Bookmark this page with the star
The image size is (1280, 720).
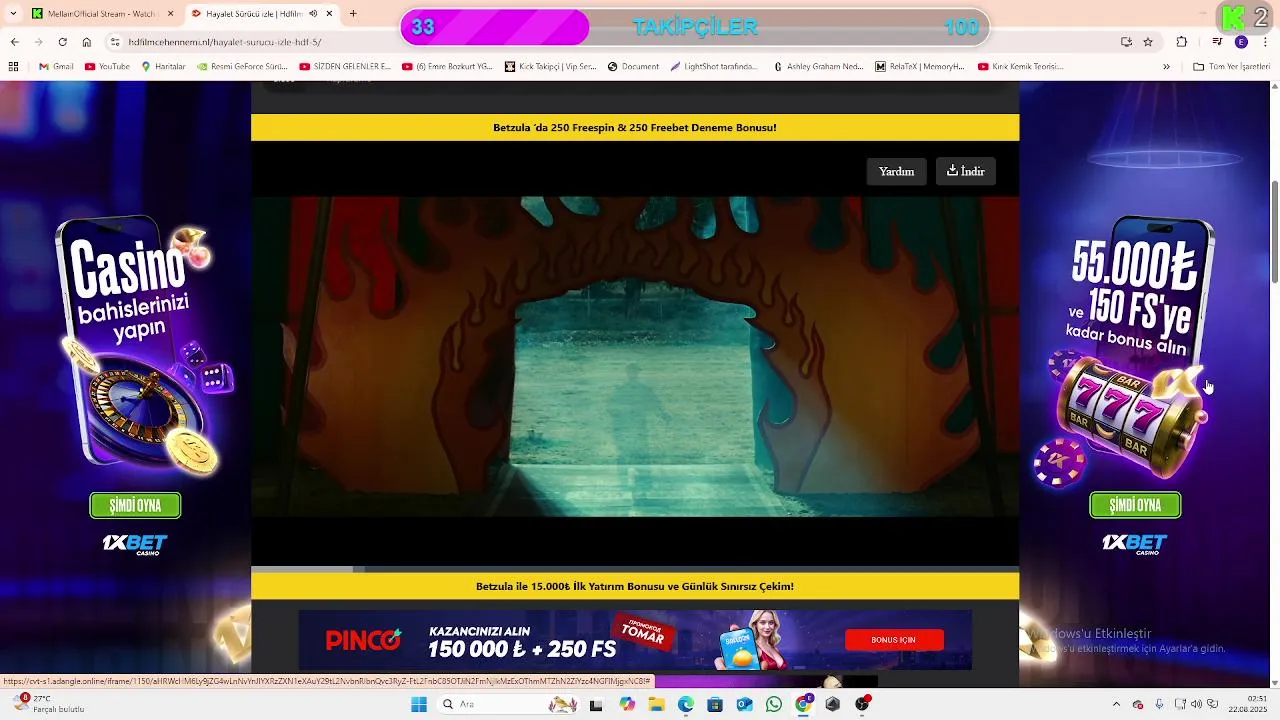coord(1148,42)
